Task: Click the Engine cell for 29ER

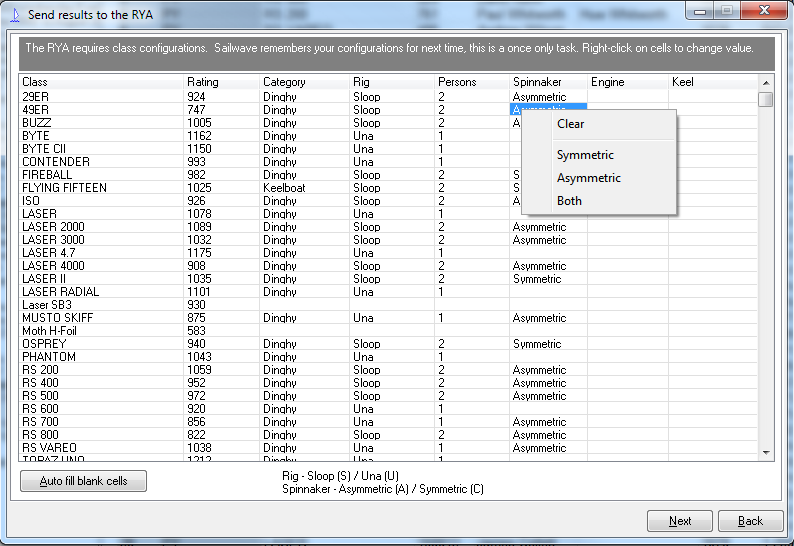Action: point(628,97)
